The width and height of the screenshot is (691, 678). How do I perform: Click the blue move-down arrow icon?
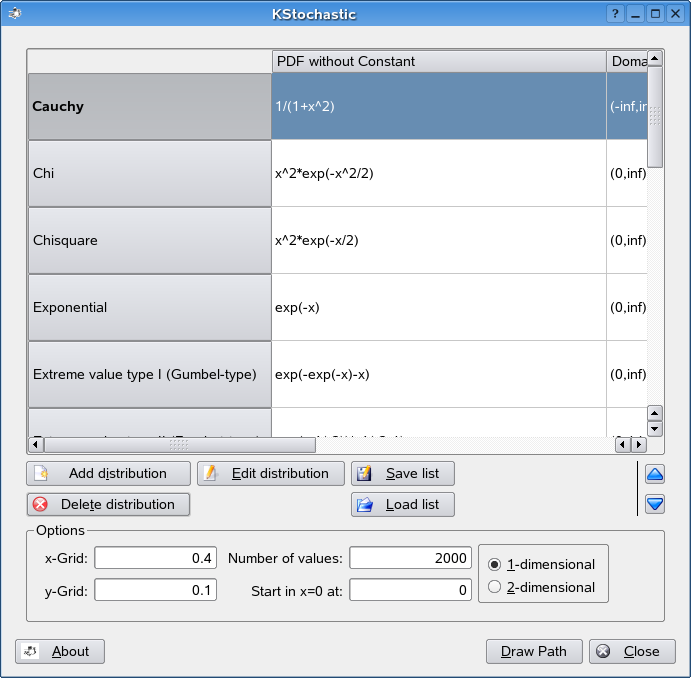(x=655, y=504)
